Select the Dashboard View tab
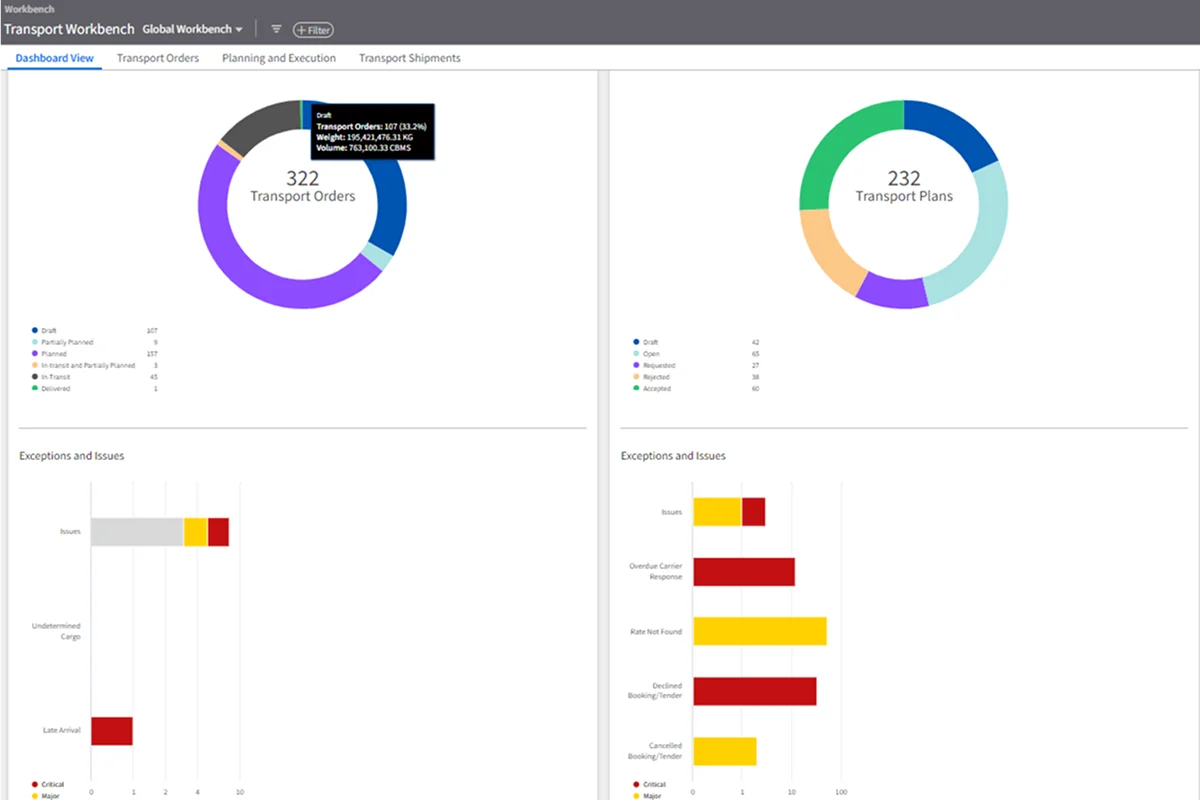Viewport: 1200px width, 800px height. point(55,58)
